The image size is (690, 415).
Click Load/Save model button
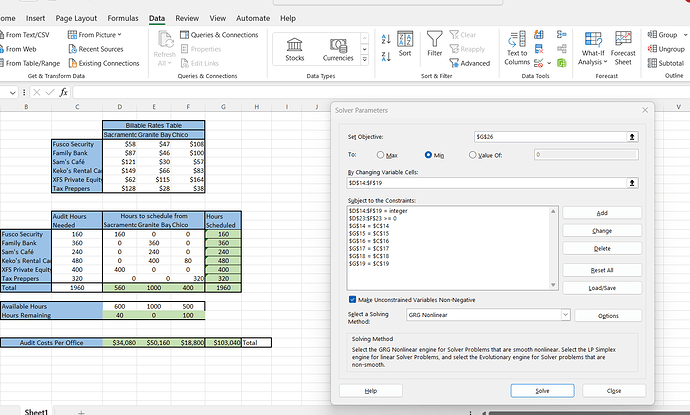(602, 288)
